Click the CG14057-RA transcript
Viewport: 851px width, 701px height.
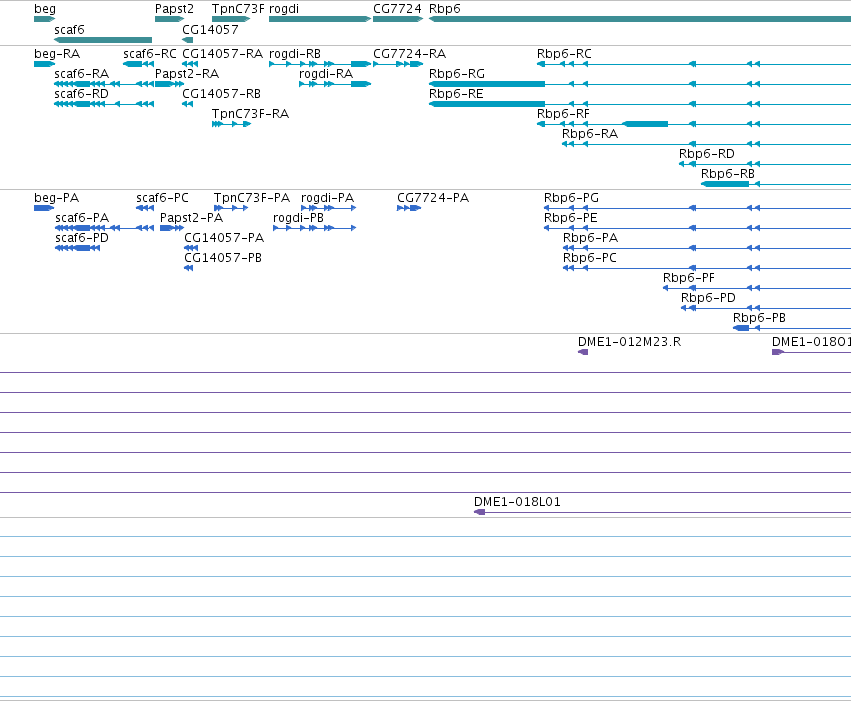click(x=190, y=64)
